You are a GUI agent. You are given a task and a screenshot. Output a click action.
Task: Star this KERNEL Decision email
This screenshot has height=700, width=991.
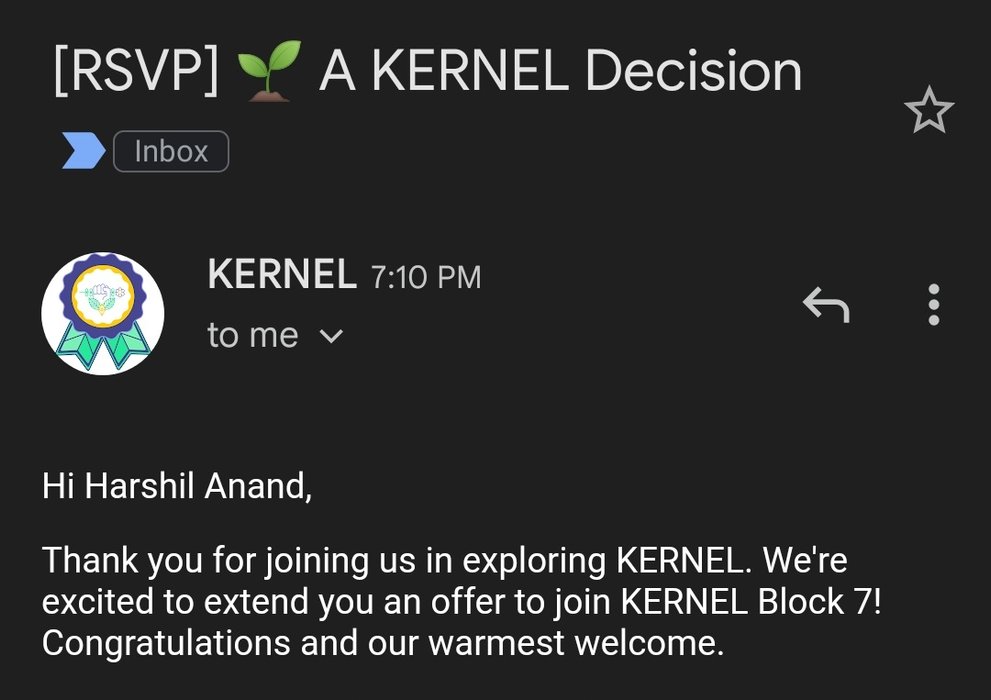point(929,109)
